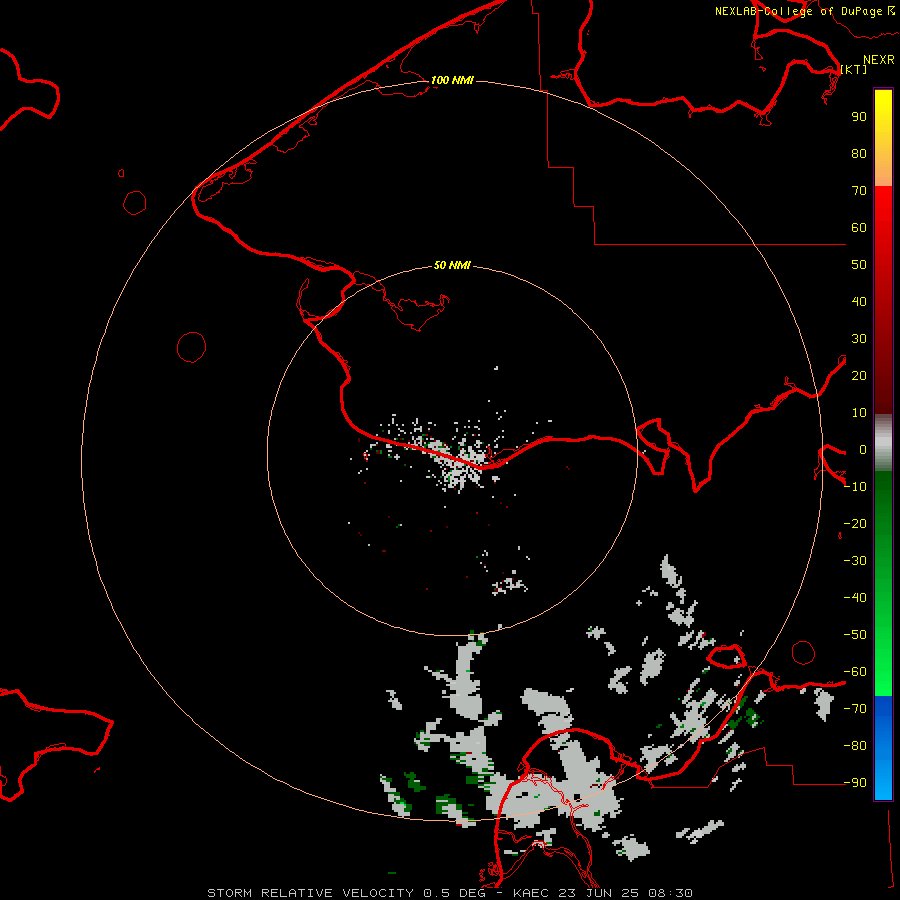The image size is (900, 900).
Task: Click the 50 value on the velocity scale
Action: pyautogui.click(x=859, y=265)
